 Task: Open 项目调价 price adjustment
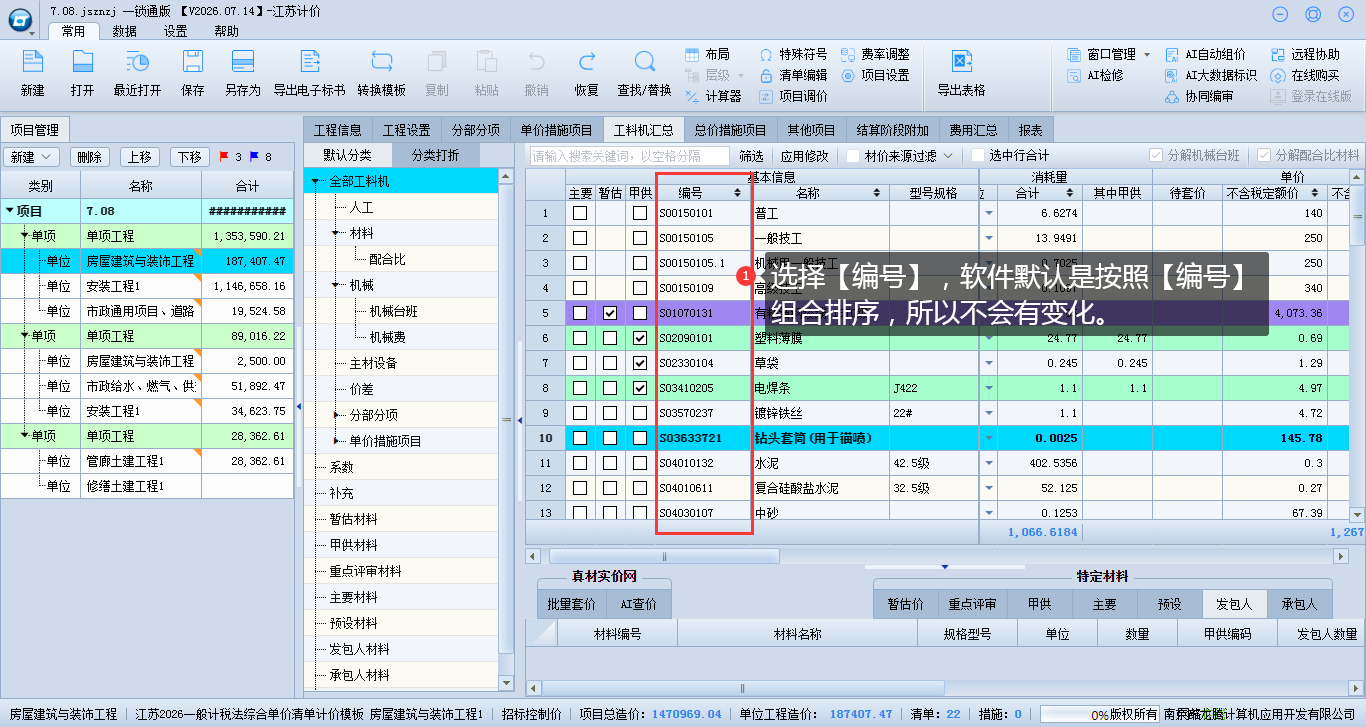793,96
